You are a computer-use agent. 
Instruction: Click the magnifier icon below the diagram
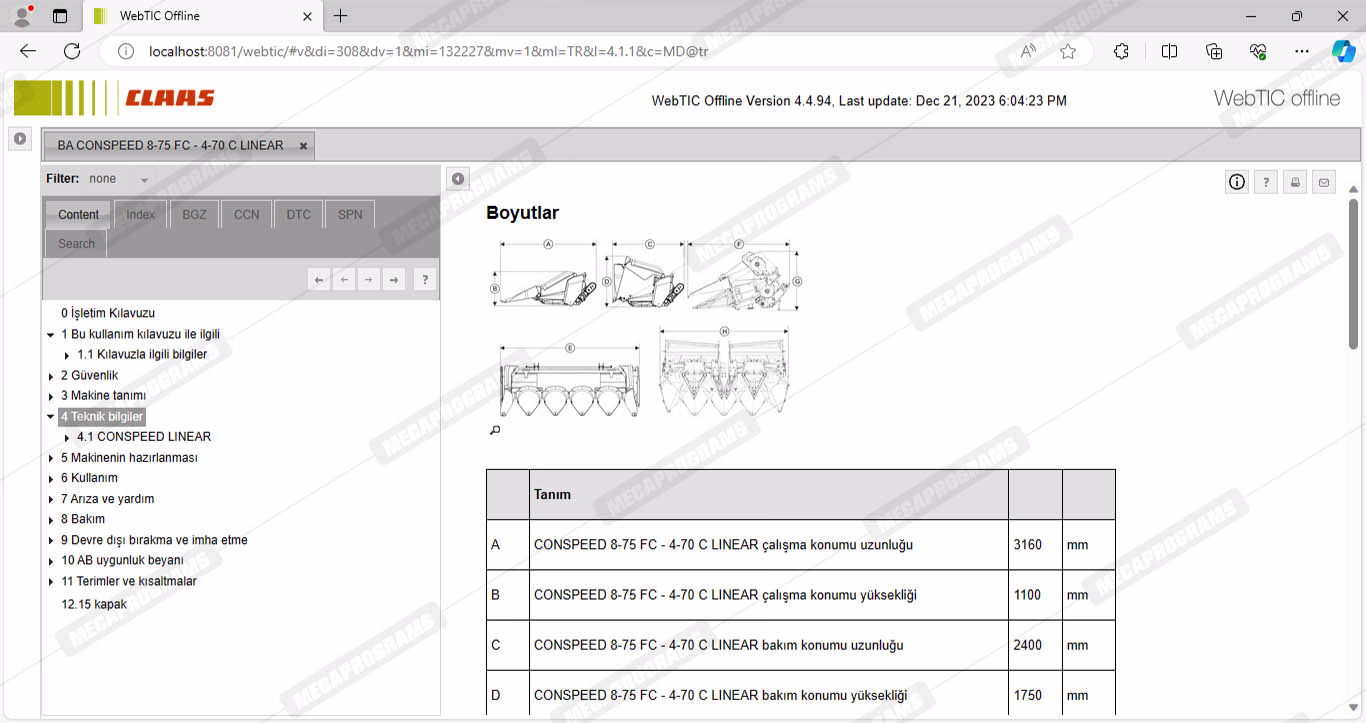(x=494, y=430)
